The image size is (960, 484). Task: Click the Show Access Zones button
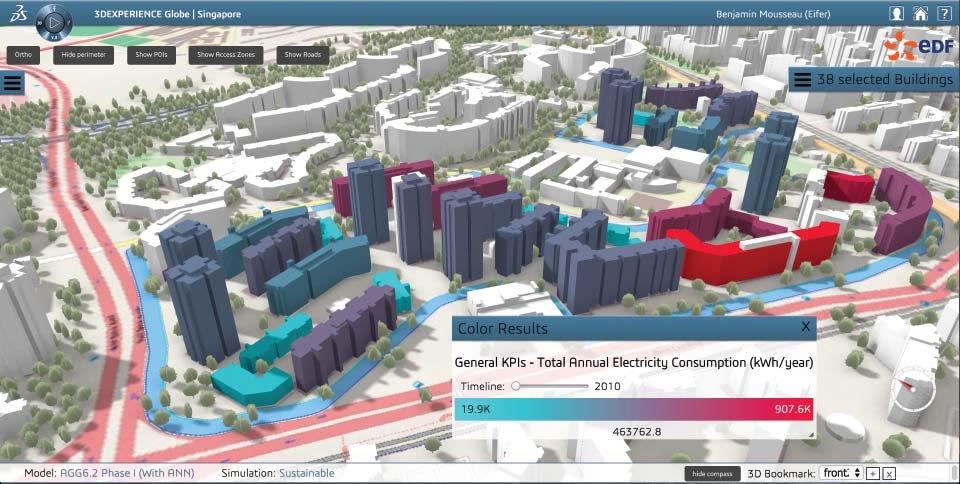pyautogui.click(x=225, y=54)
